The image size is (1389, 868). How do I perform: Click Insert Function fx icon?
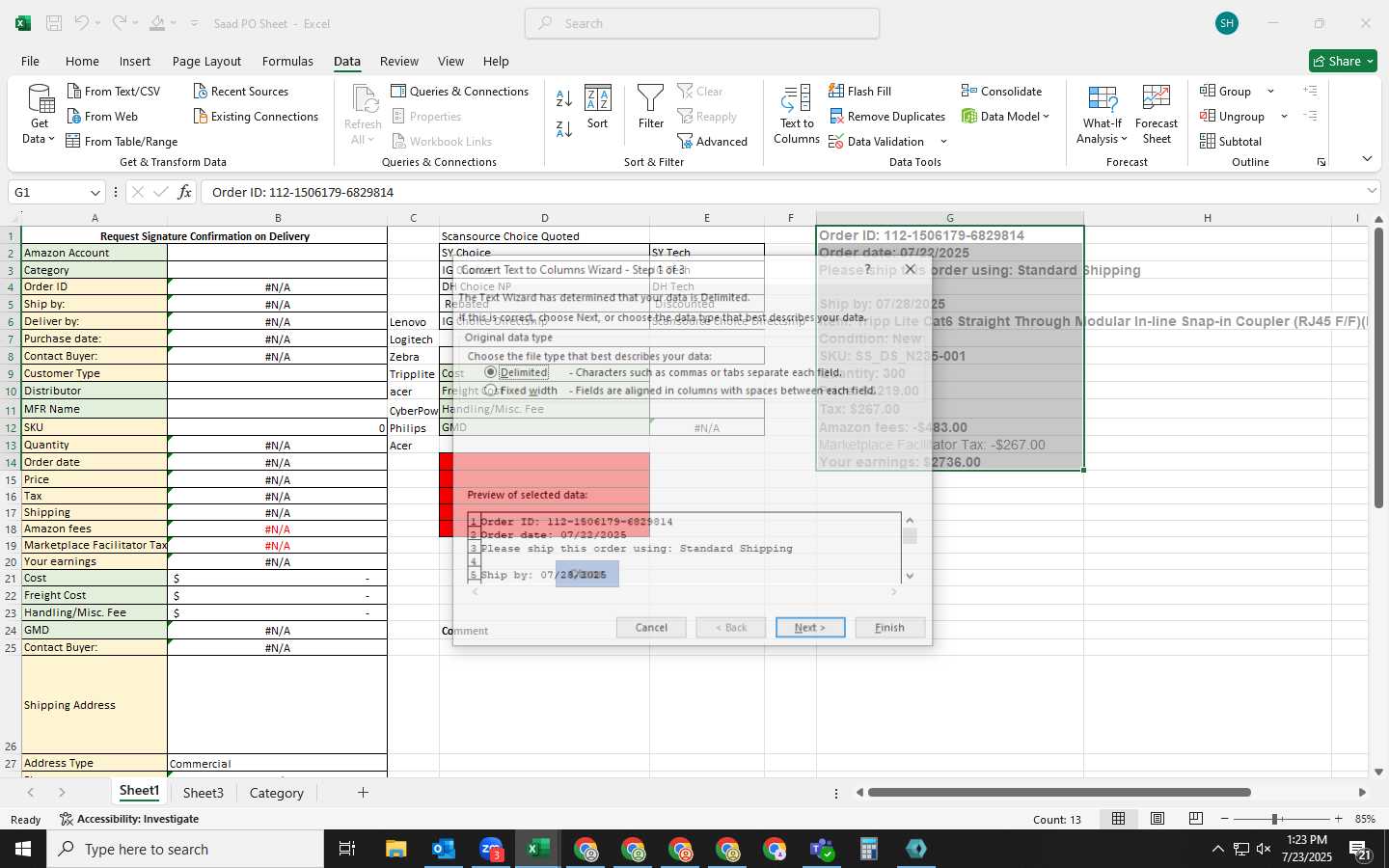(x=184, y=192)
